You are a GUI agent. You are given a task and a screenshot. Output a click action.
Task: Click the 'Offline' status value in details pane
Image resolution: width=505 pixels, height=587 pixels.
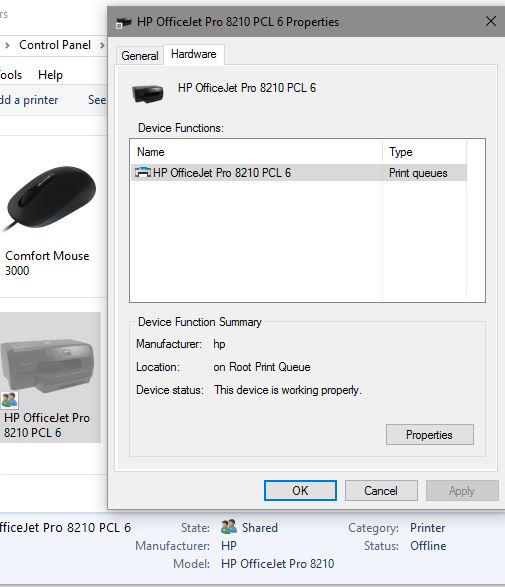click(x=428, y=546)
